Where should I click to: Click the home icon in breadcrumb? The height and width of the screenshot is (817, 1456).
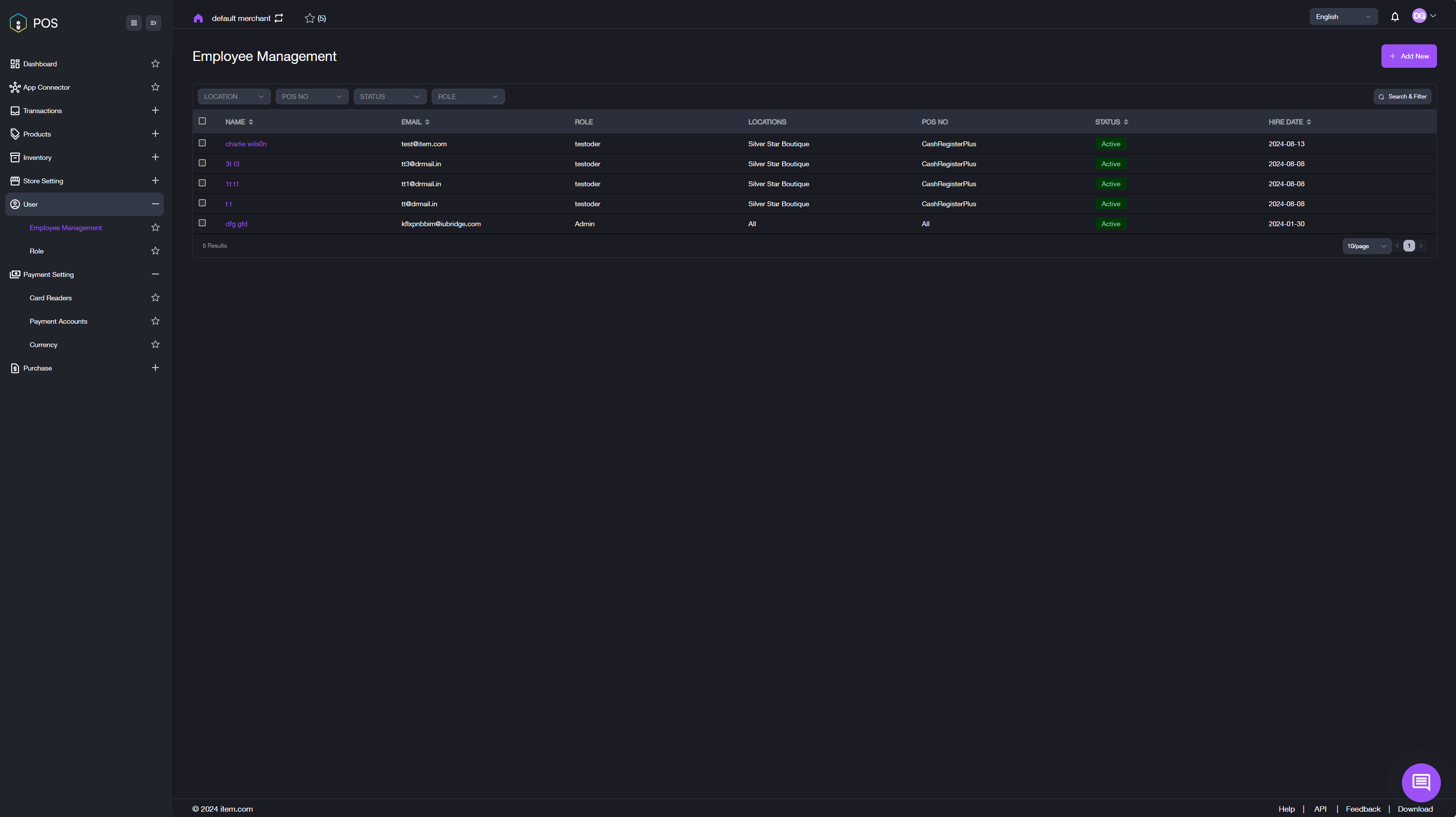(x=198, y=18)
